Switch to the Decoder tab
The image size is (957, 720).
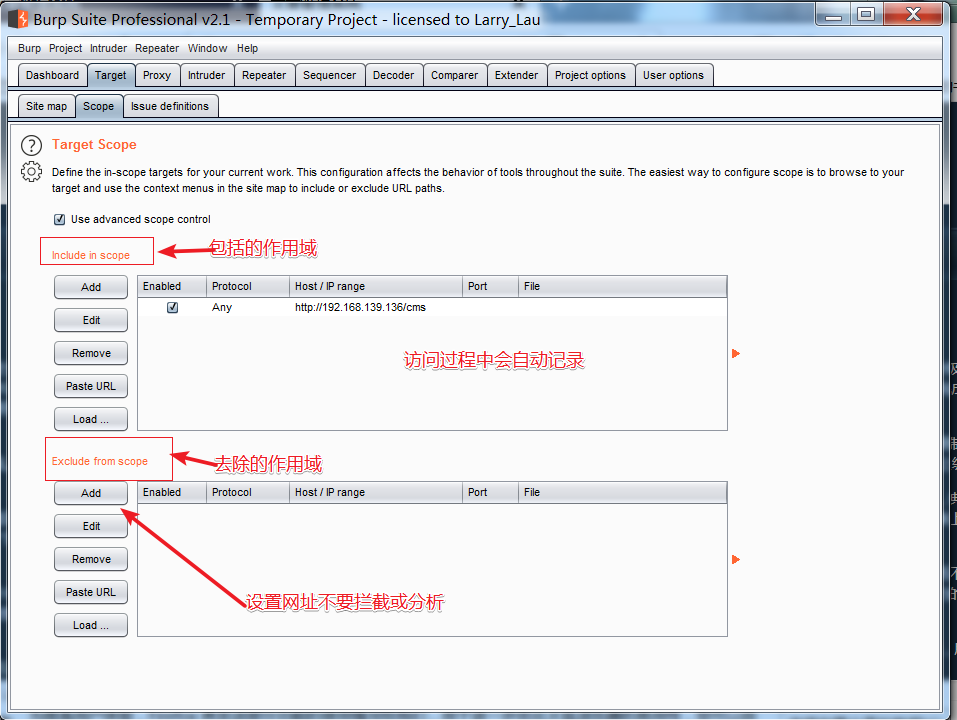(x=394, y=75)
